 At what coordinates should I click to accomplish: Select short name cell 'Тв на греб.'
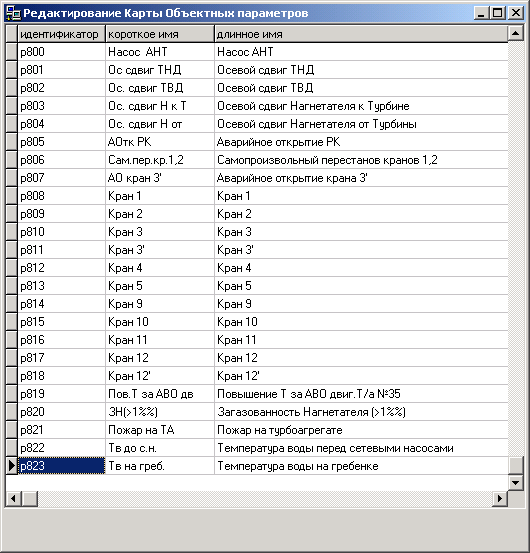[x=160, y=466]
